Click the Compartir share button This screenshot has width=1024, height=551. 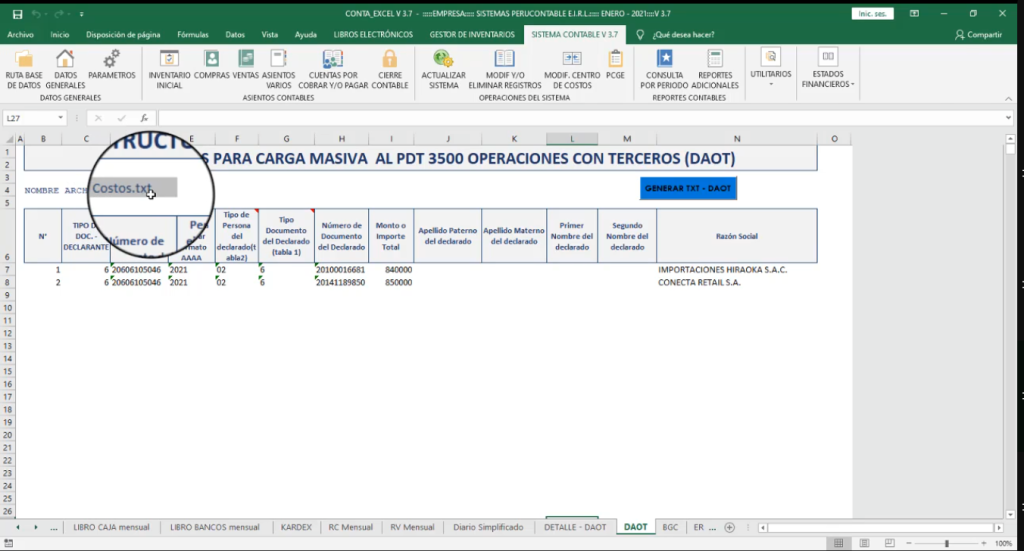[978, 35]
